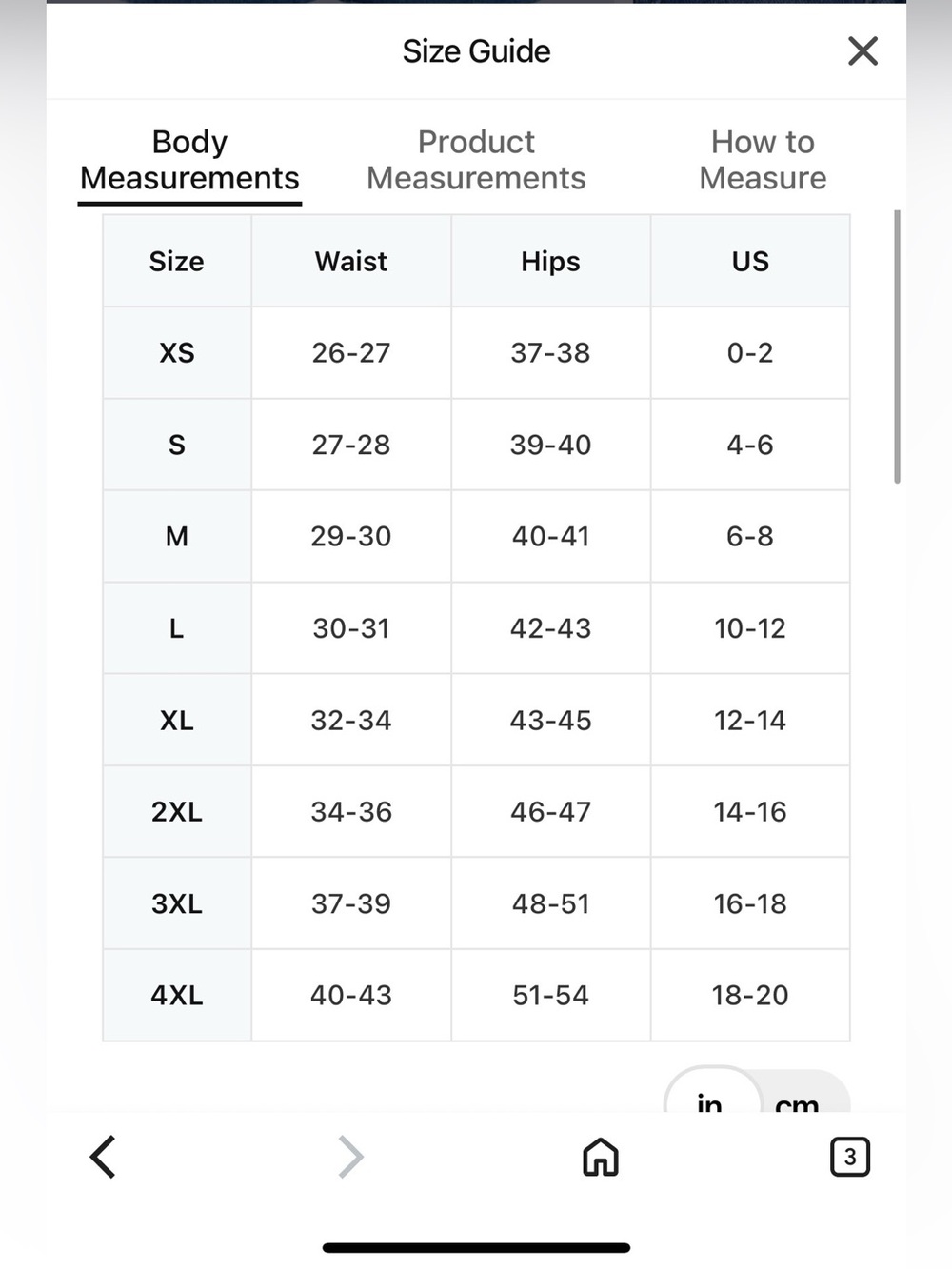Open the tabs switcher showing 3
Image resolution: width=952 pixels, height=1269 pixels.
[x=850, y=1157]
